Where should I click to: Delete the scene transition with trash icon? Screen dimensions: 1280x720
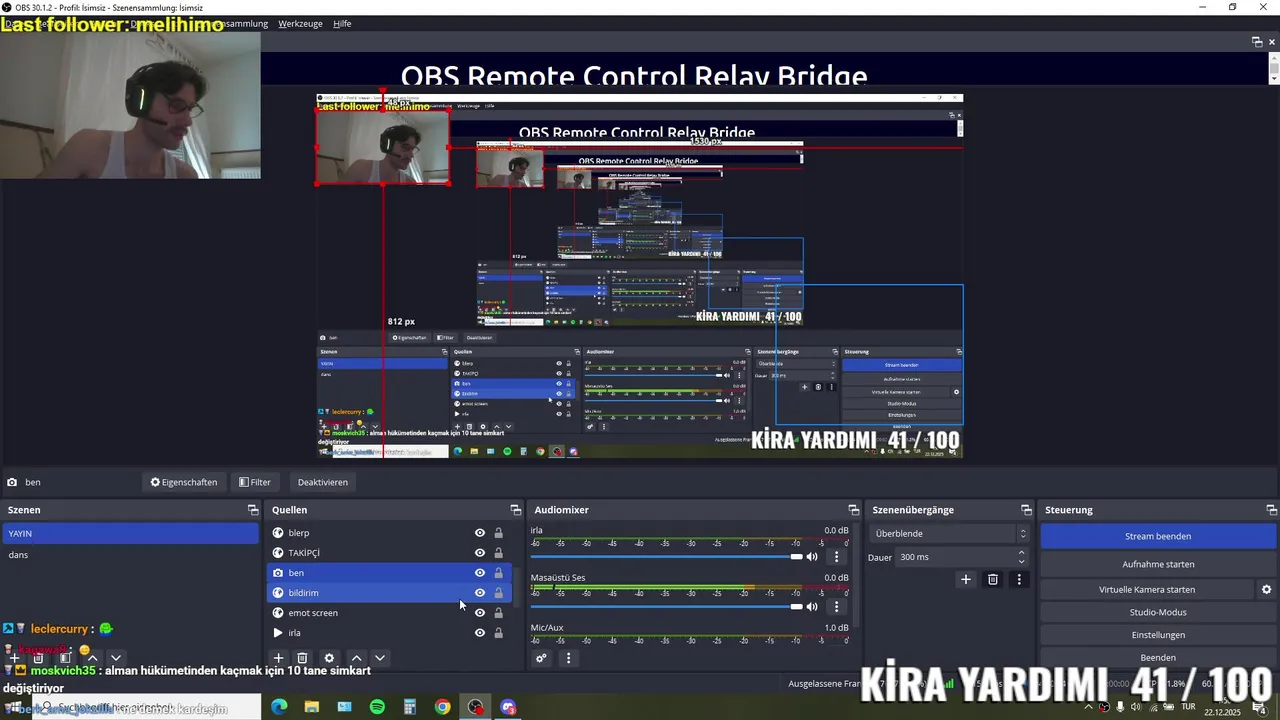click(993, 579)
